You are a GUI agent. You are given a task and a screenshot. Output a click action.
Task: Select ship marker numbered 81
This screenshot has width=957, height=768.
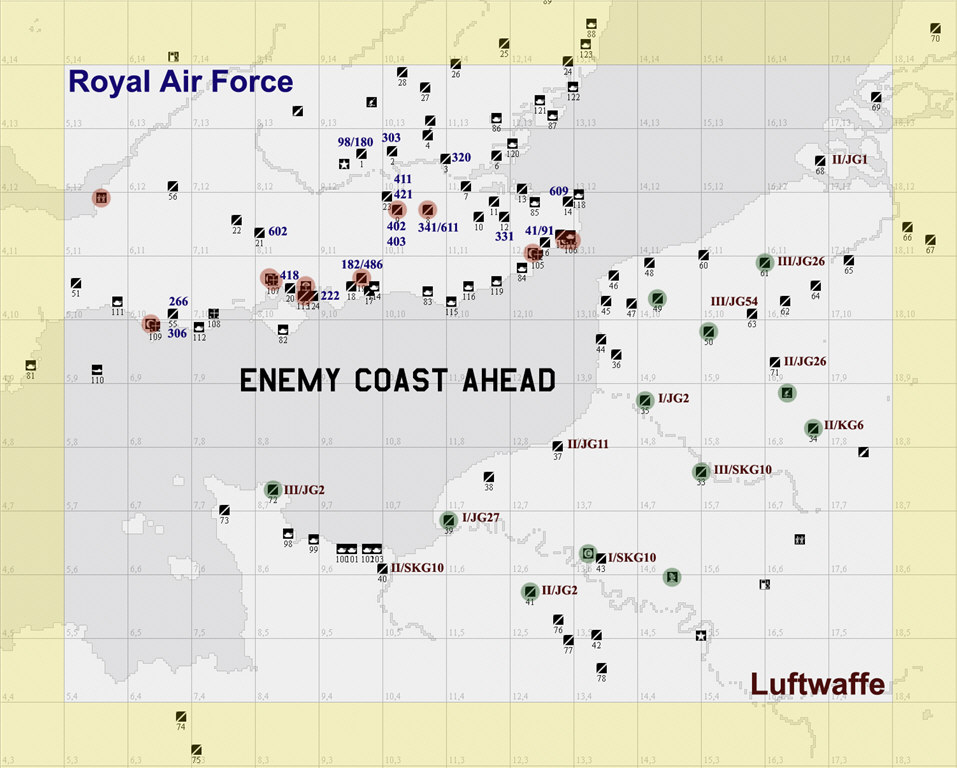click(31, 365)
